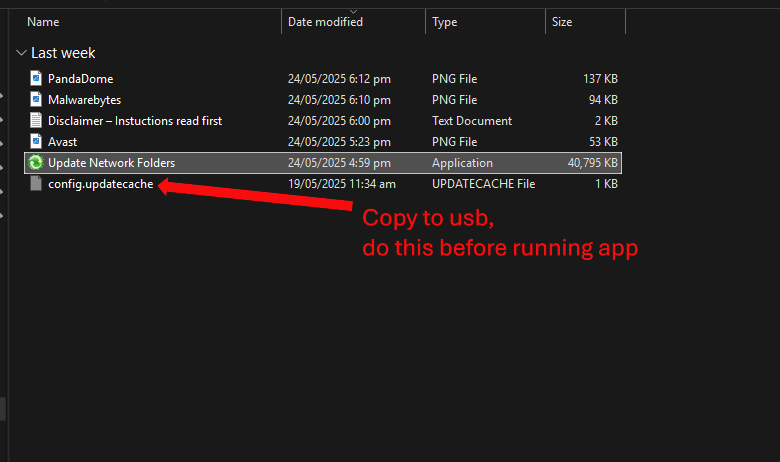Screen dimensions: 780x462
Task: Click the Text Document type cell
Action: click(472, 120)
